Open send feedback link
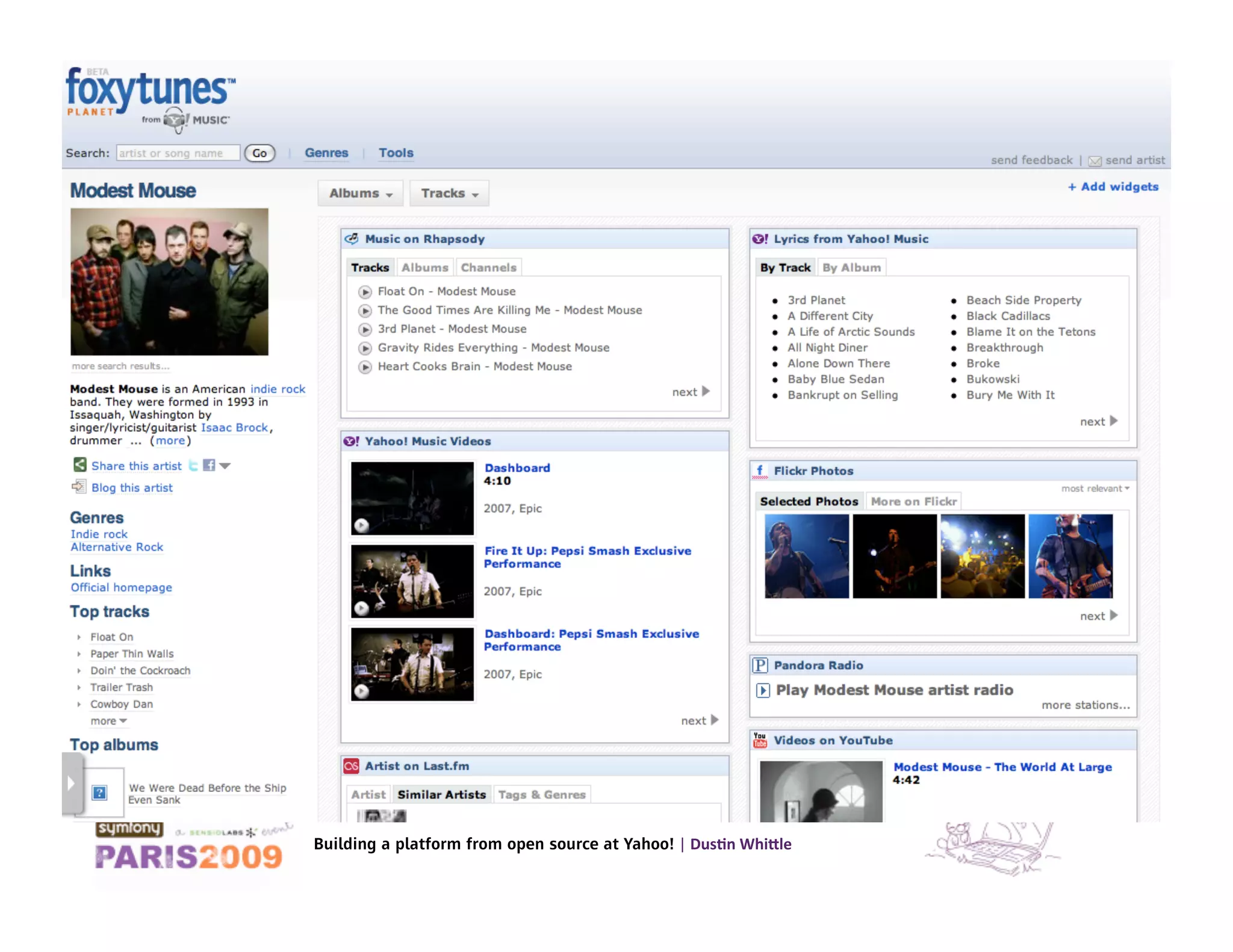The height and width of the screenshot is (952, 1233). pyautogui.click(x=1032, y=160)
